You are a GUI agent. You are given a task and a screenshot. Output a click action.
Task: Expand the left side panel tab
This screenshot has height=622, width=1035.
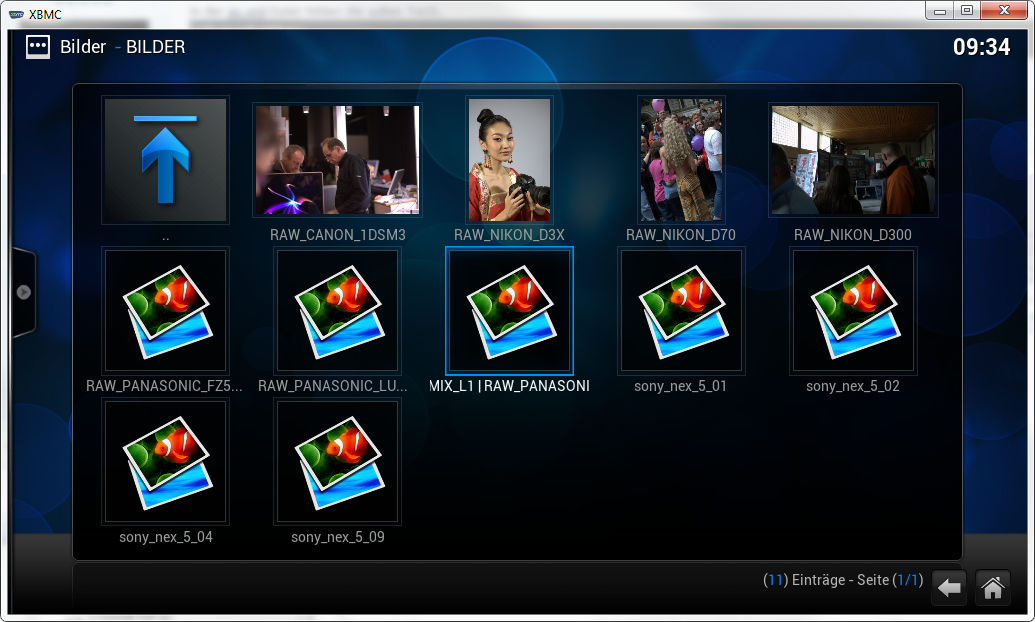tap(24, 292)
